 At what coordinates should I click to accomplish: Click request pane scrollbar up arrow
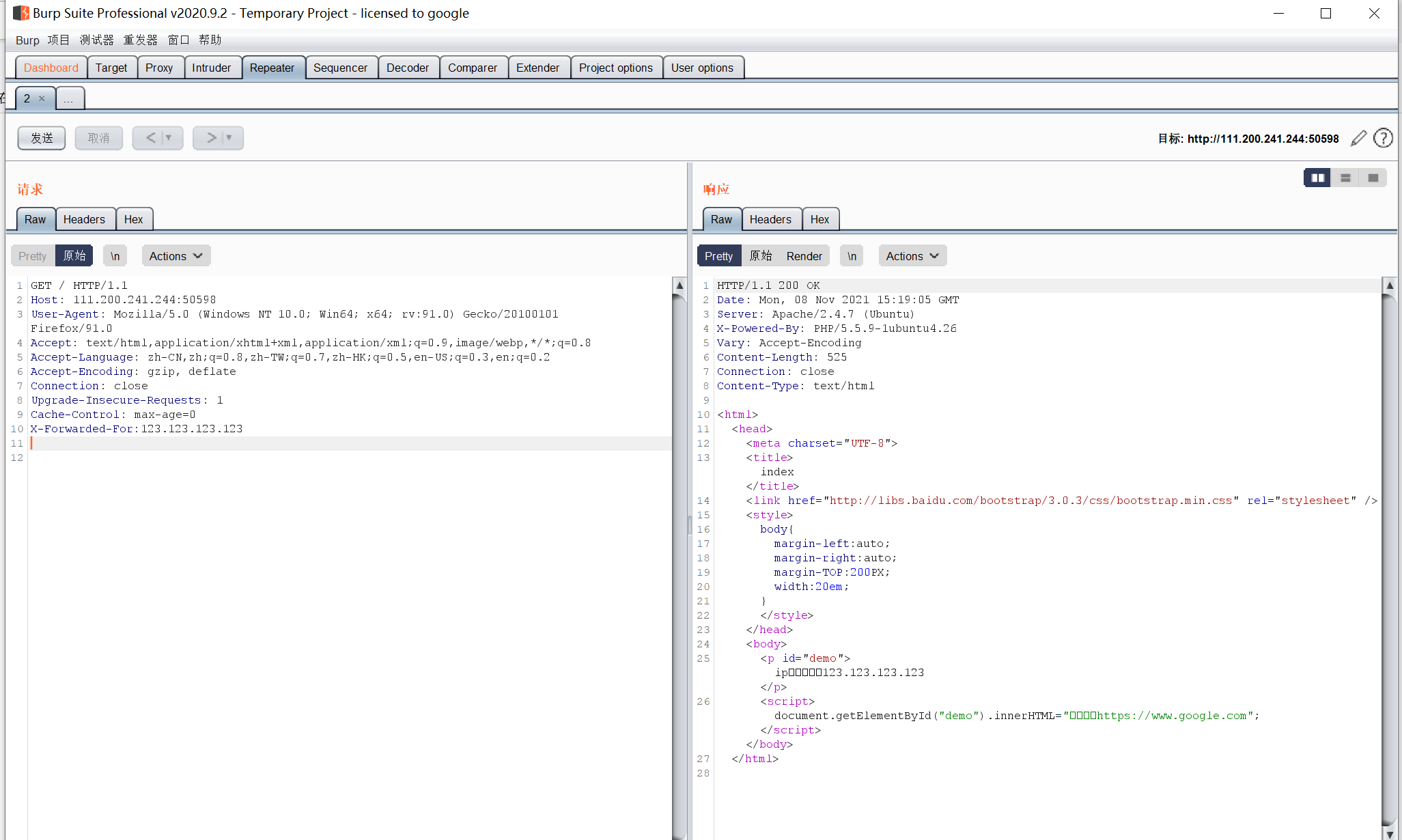(x=679, y=285)
